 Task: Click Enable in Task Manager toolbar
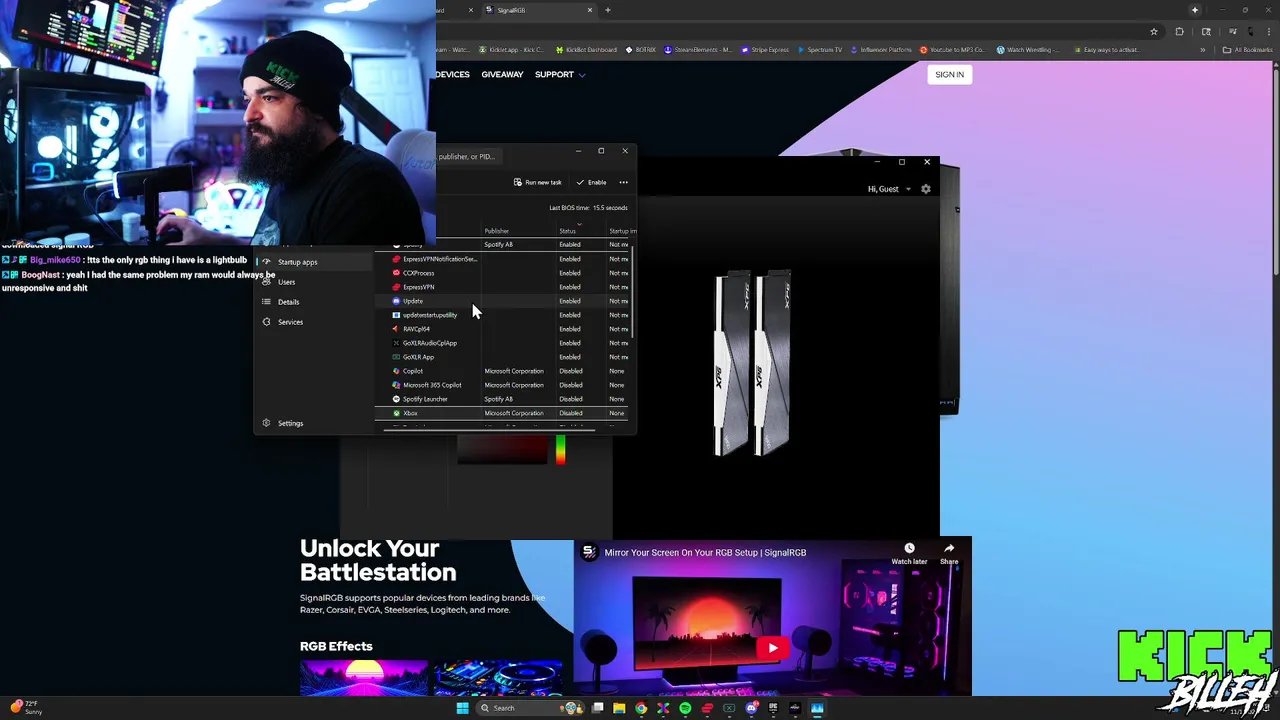[591, 182]
